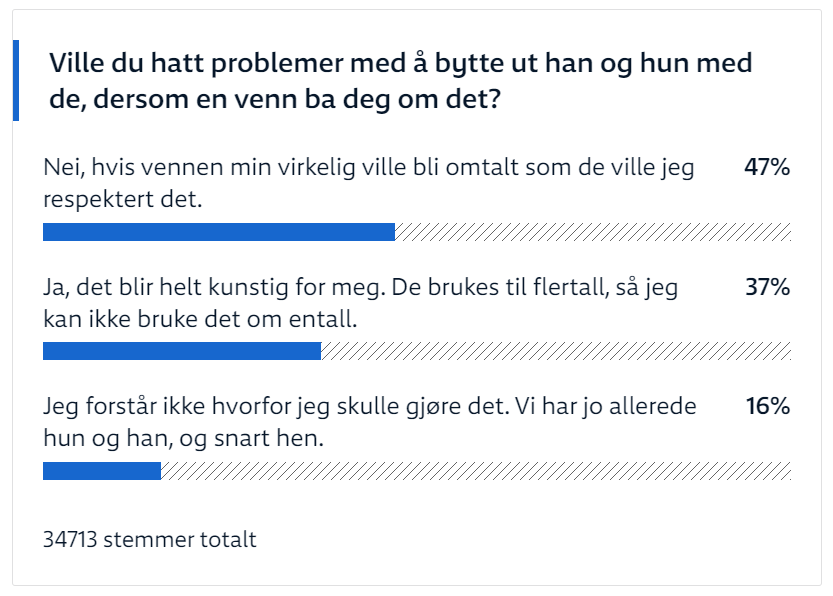Click the 16% result label
This screenshot has width=833, height=596.
[768, 407]
